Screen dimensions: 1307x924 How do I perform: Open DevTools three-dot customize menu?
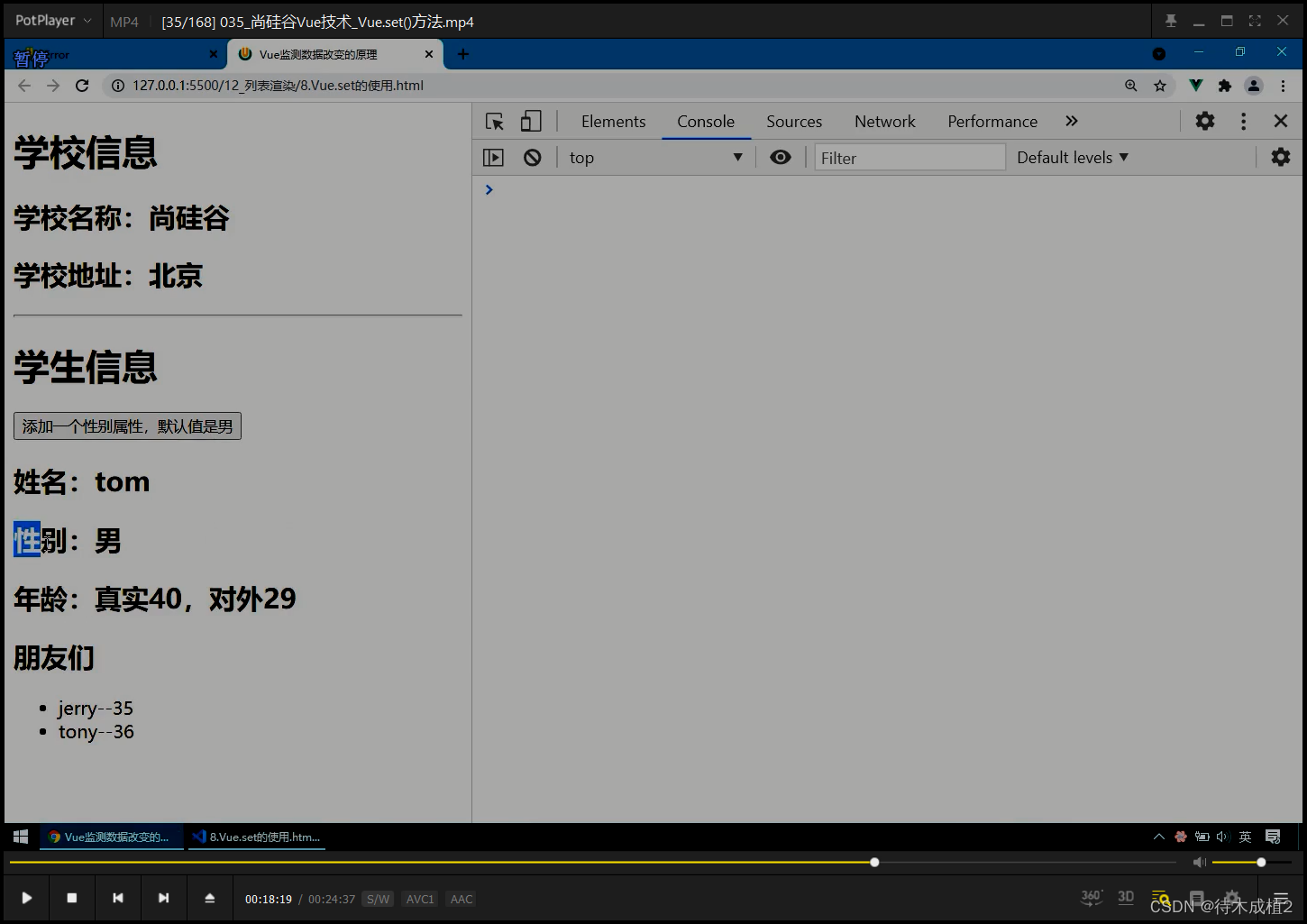point(1244,121)
